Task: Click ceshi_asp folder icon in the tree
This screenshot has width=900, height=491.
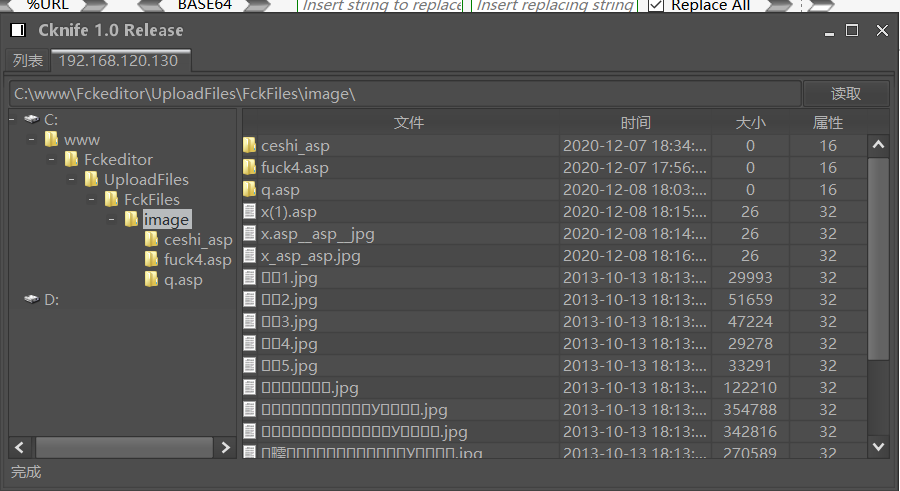Action: click(x=152, y=239)
